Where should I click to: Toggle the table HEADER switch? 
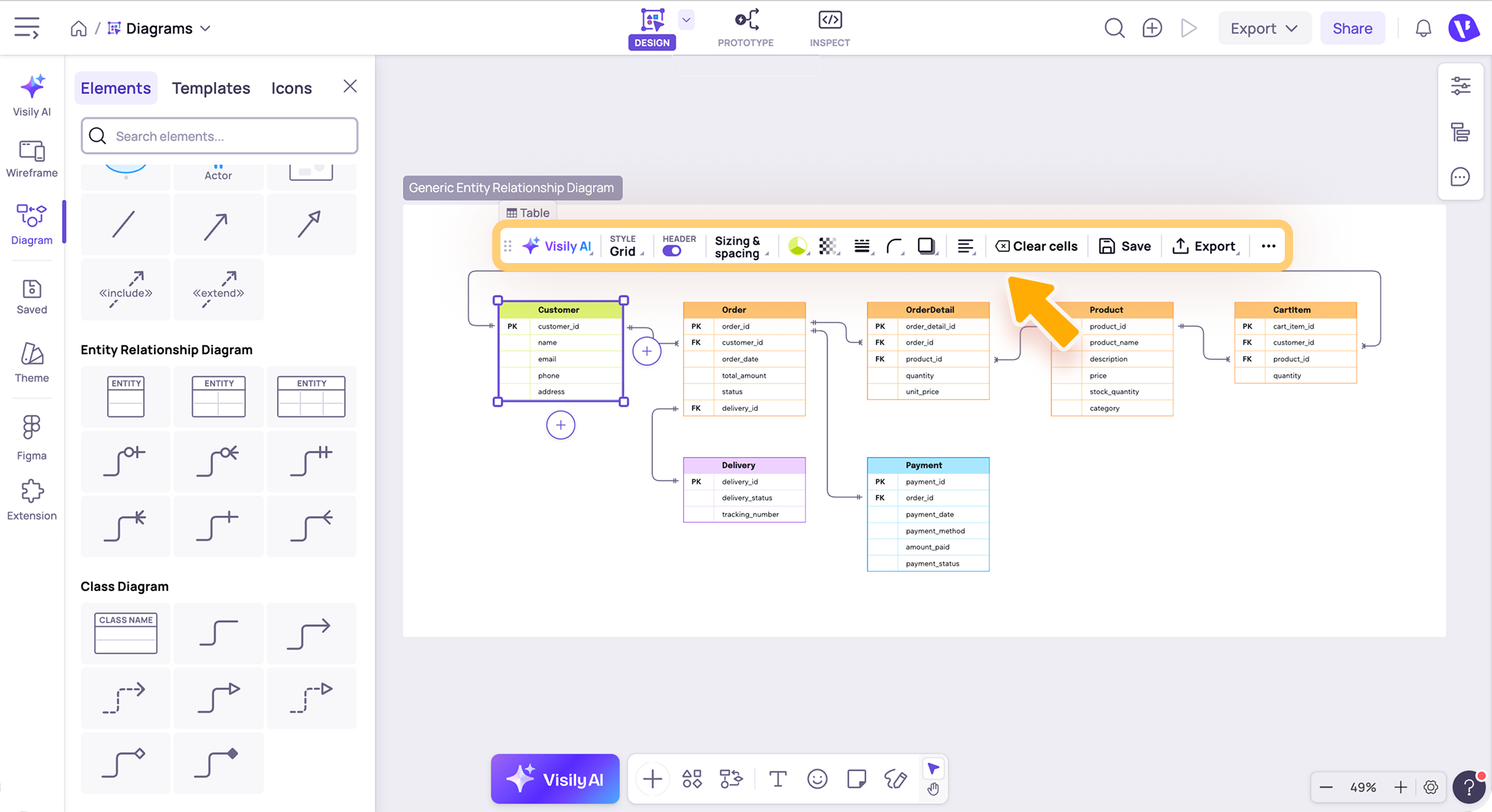[671, 251]
